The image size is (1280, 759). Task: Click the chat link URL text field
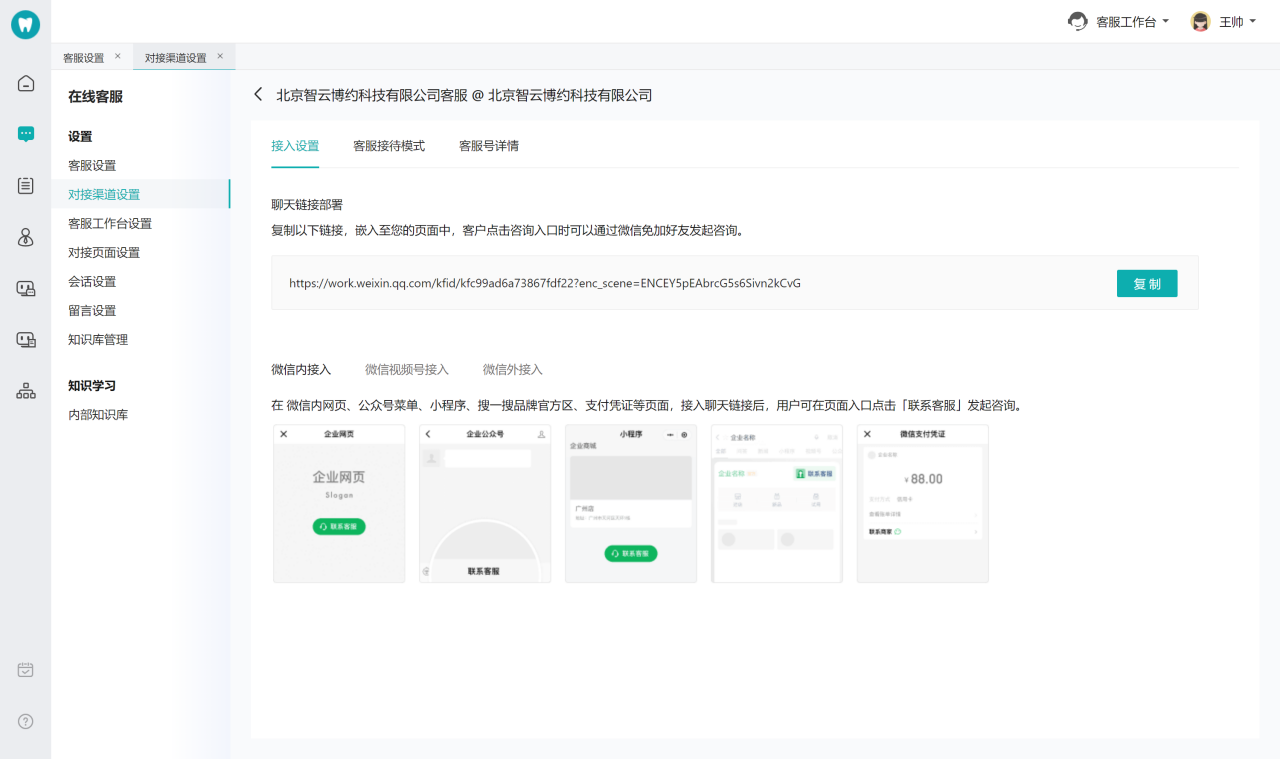(x=690, y=283)
